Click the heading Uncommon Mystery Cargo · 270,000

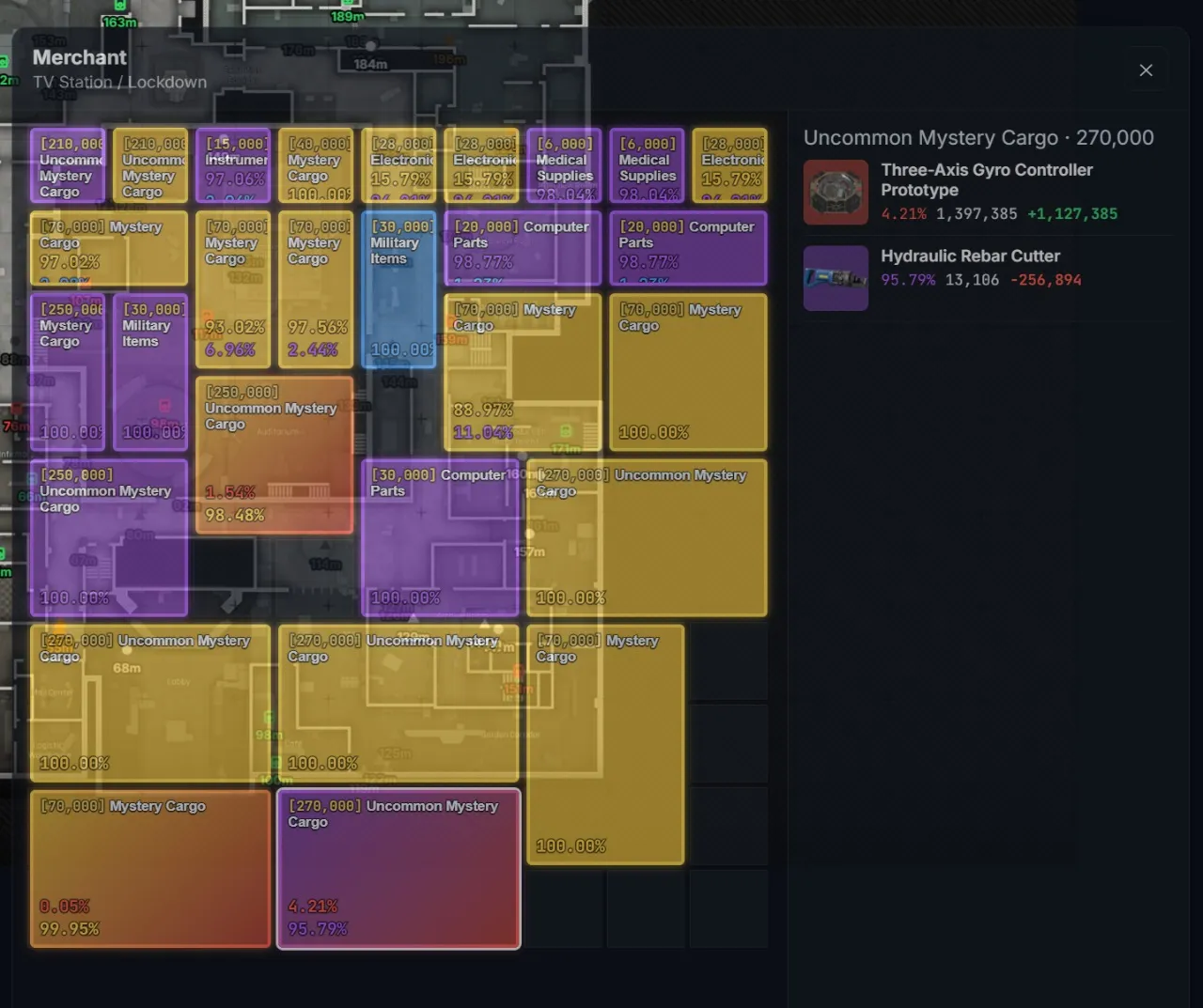pos(978,137)
